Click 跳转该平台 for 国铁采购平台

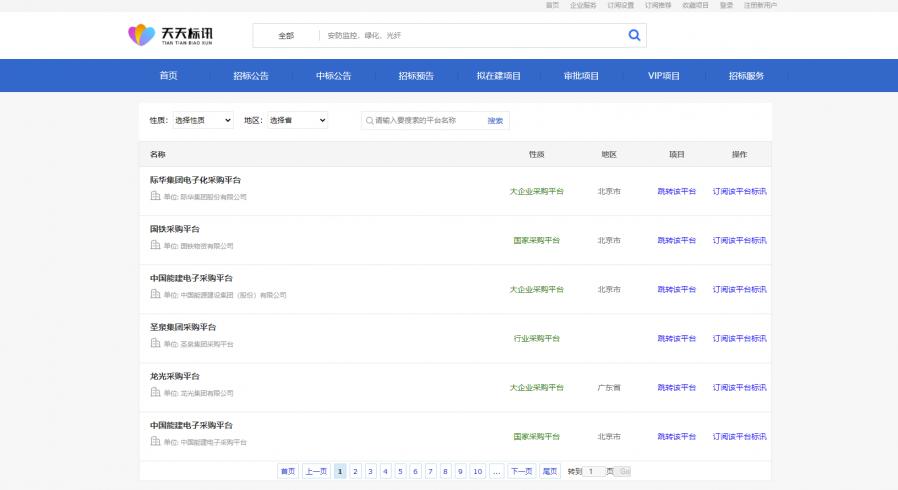coord(676,240)
